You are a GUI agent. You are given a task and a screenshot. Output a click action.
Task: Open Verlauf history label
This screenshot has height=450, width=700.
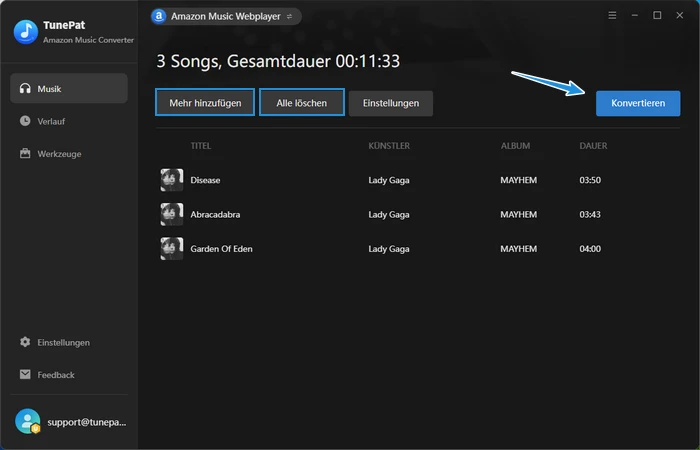pos(51,121)
